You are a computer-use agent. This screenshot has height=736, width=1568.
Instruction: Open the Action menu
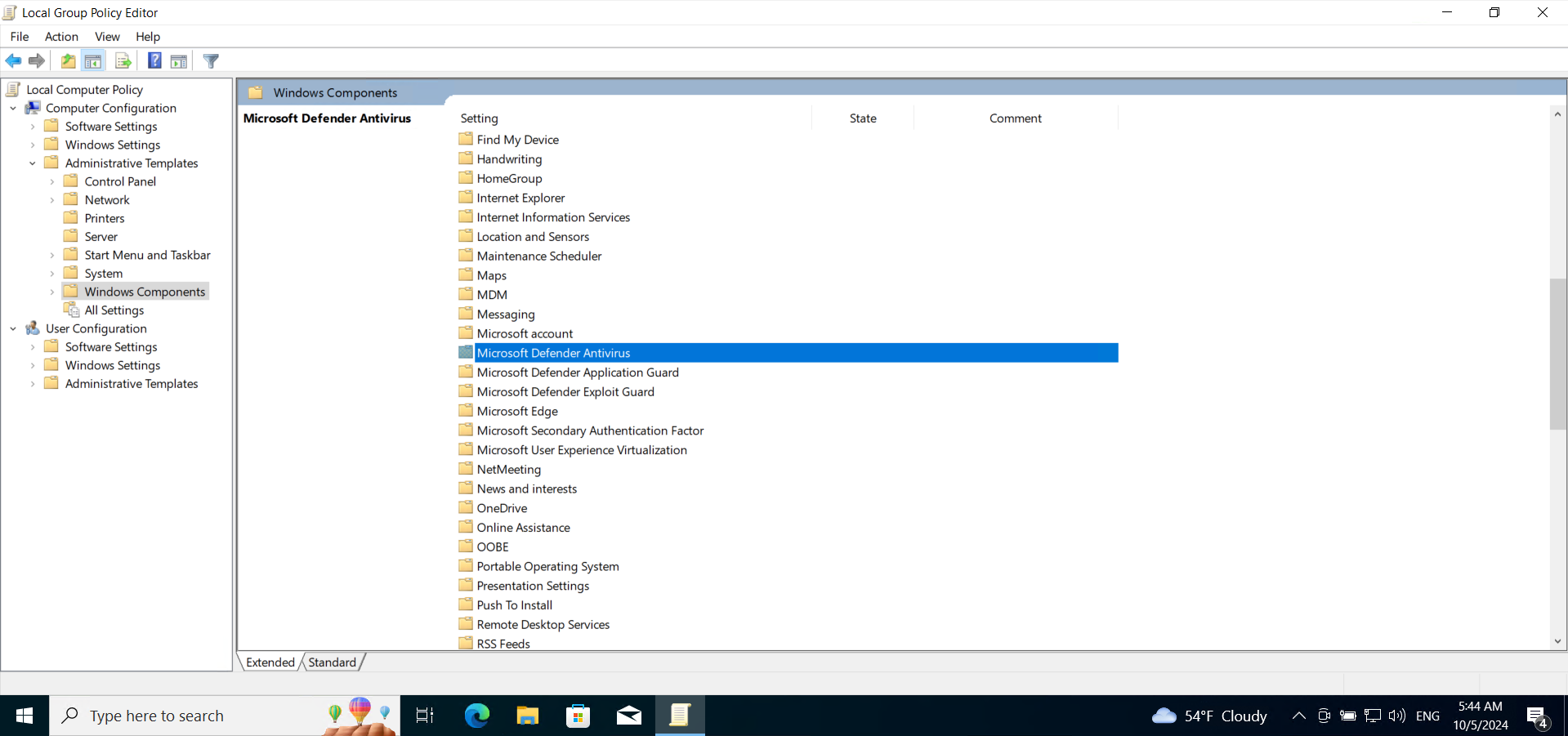61,37
